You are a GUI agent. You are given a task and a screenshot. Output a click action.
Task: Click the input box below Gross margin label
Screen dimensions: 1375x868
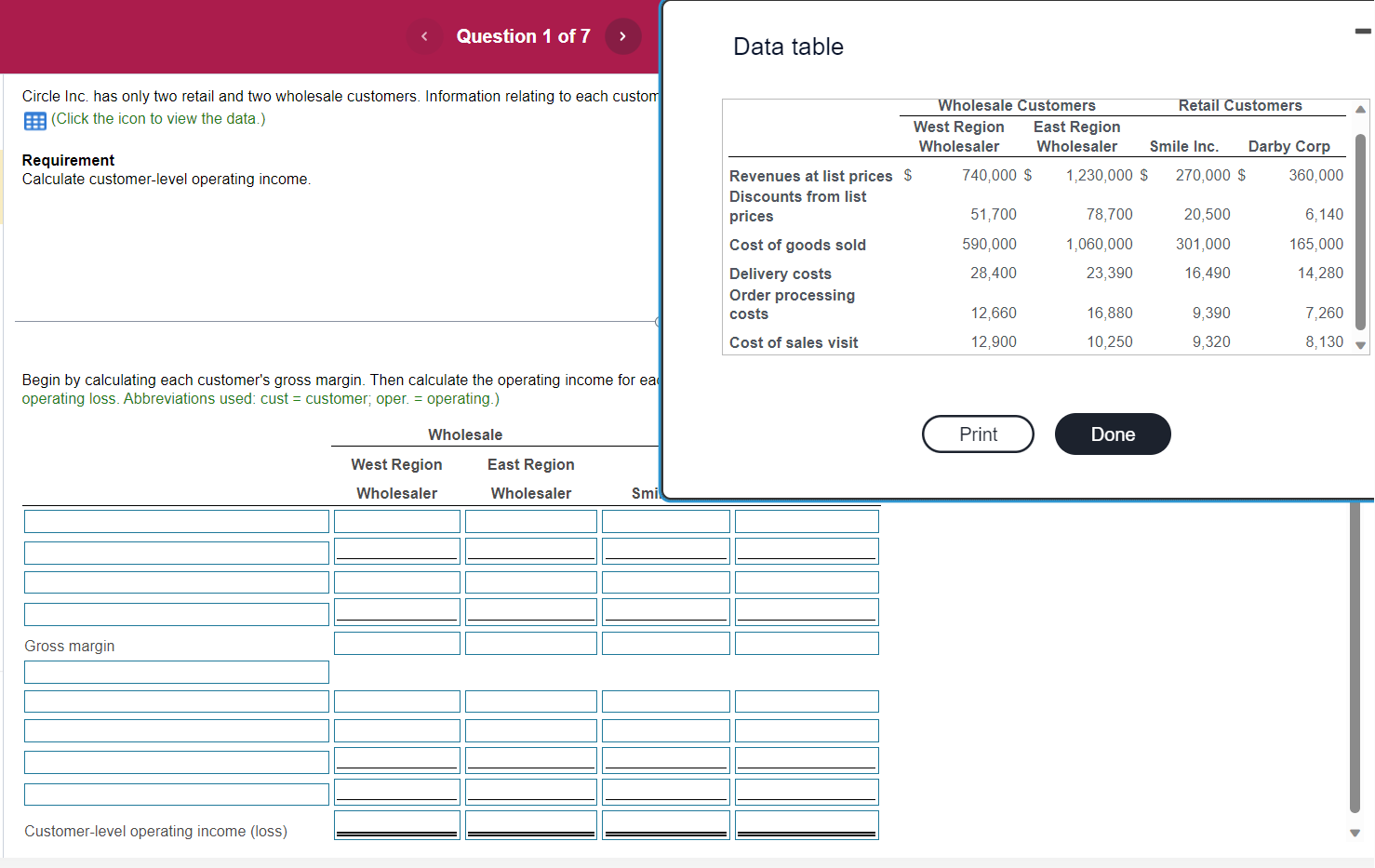tap(176, 672)
